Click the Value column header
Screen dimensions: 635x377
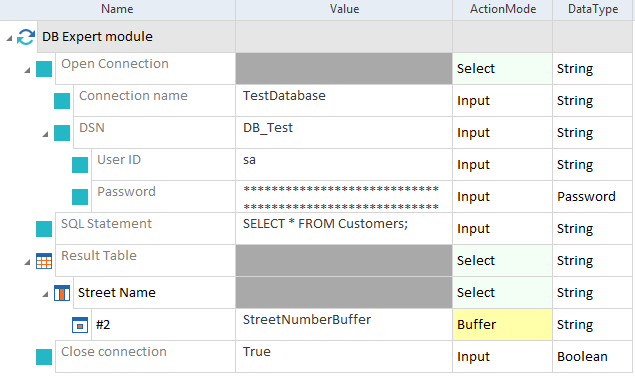coord(344,10)
